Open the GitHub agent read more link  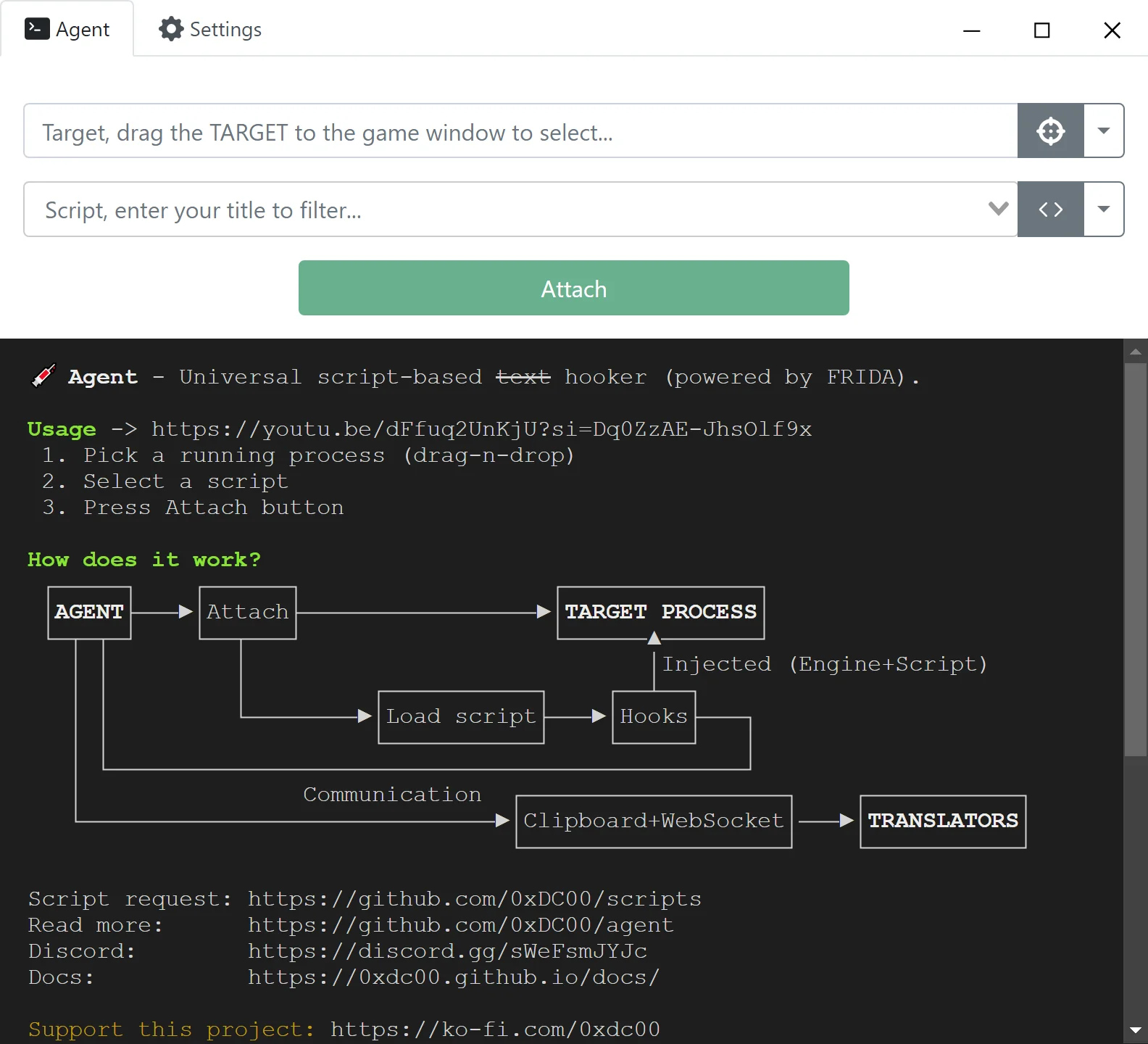coord(460,925)
